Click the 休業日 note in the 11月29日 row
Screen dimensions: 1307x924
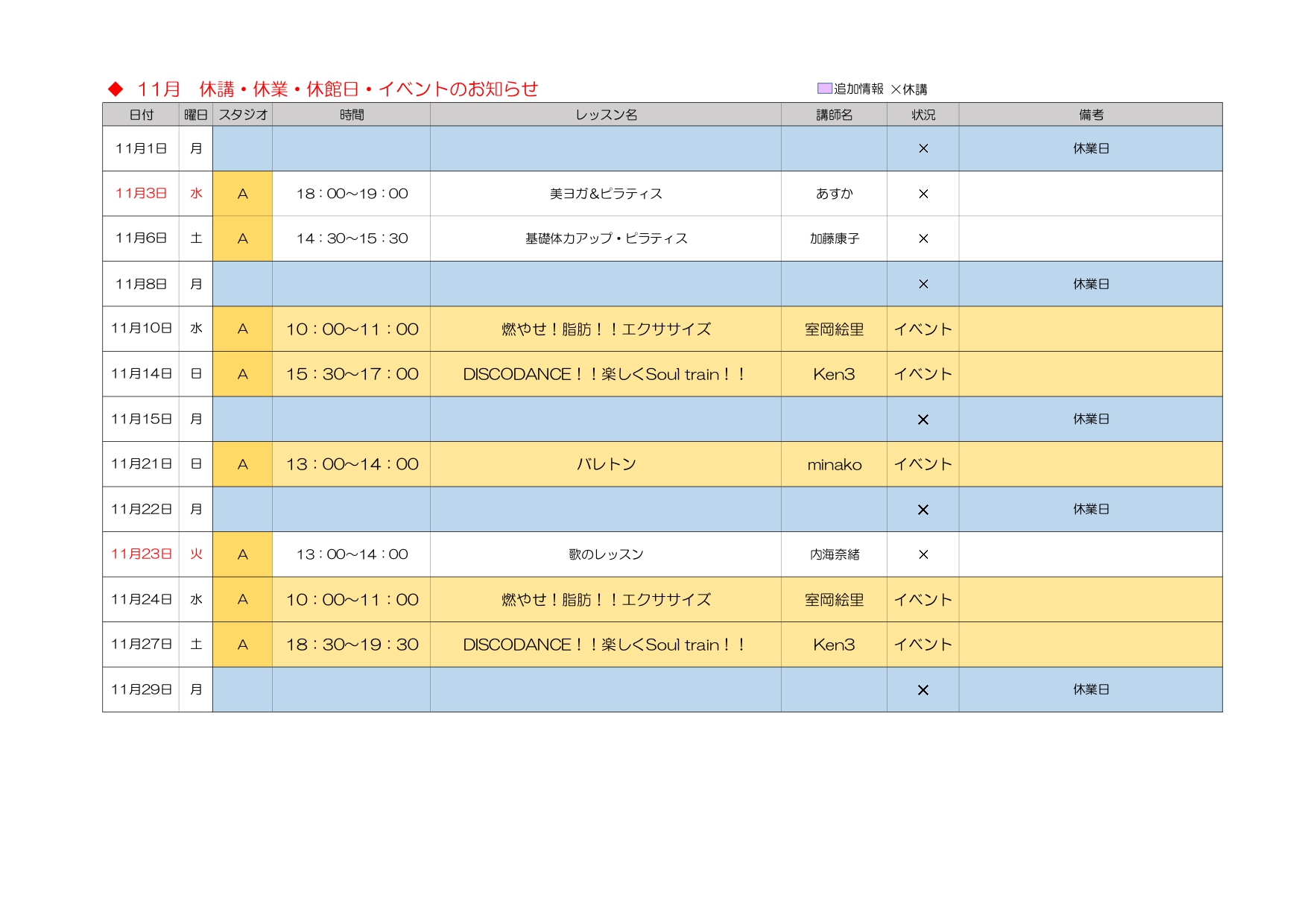pyautogui.click(x=1091, y=689)
